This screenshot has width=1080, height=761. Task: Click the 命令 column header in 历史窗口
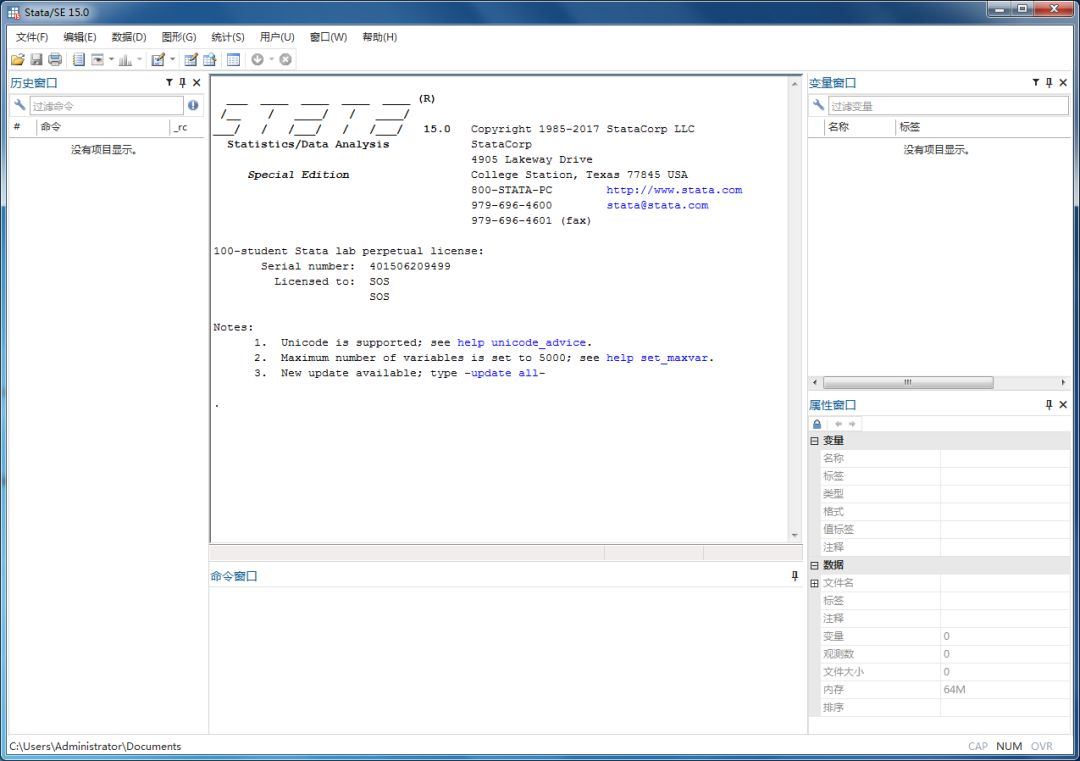[103, 127]
